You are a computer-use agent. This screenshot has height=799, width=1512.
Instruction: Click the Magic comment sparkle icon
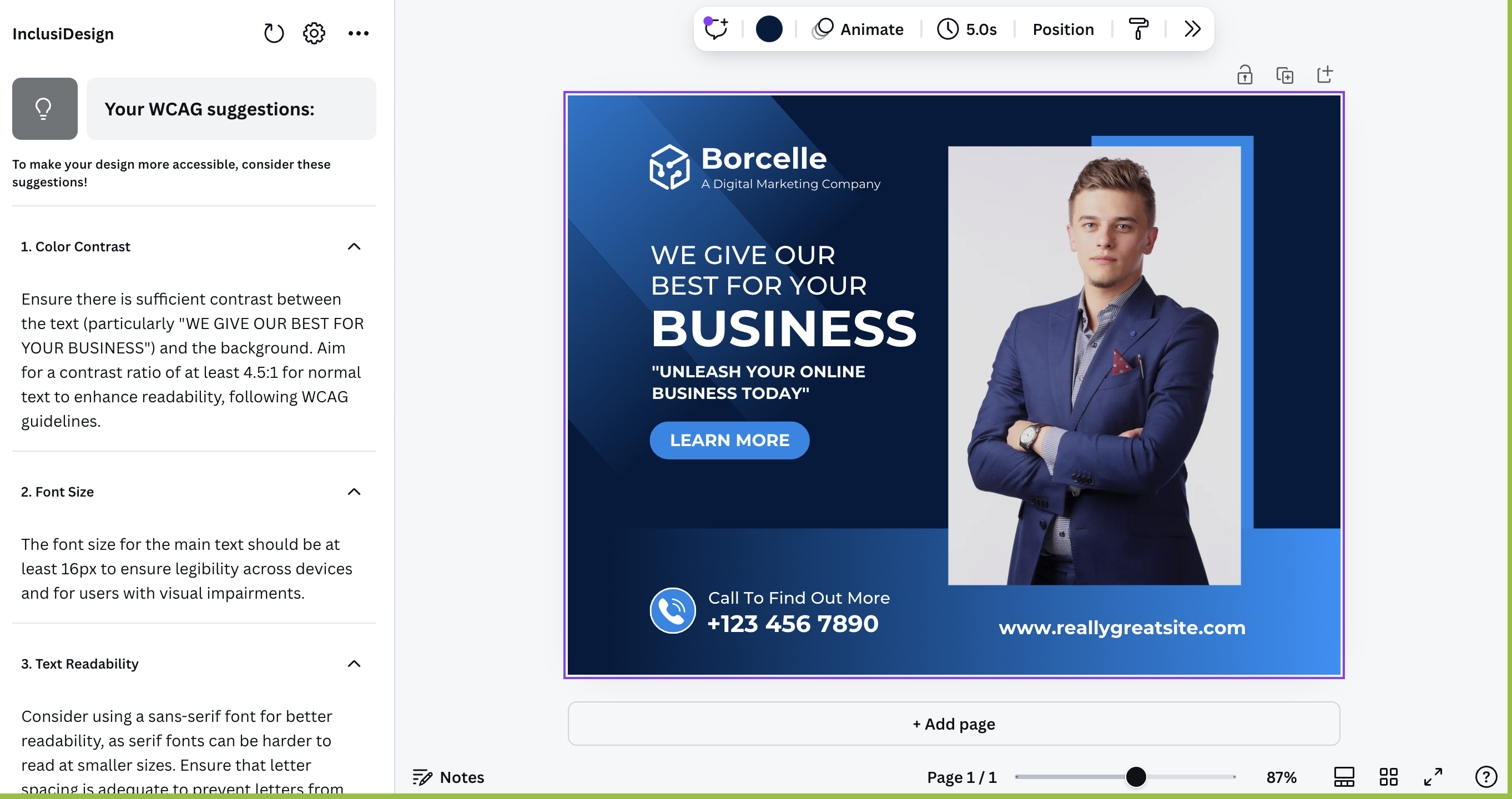(x=715, y=29)
